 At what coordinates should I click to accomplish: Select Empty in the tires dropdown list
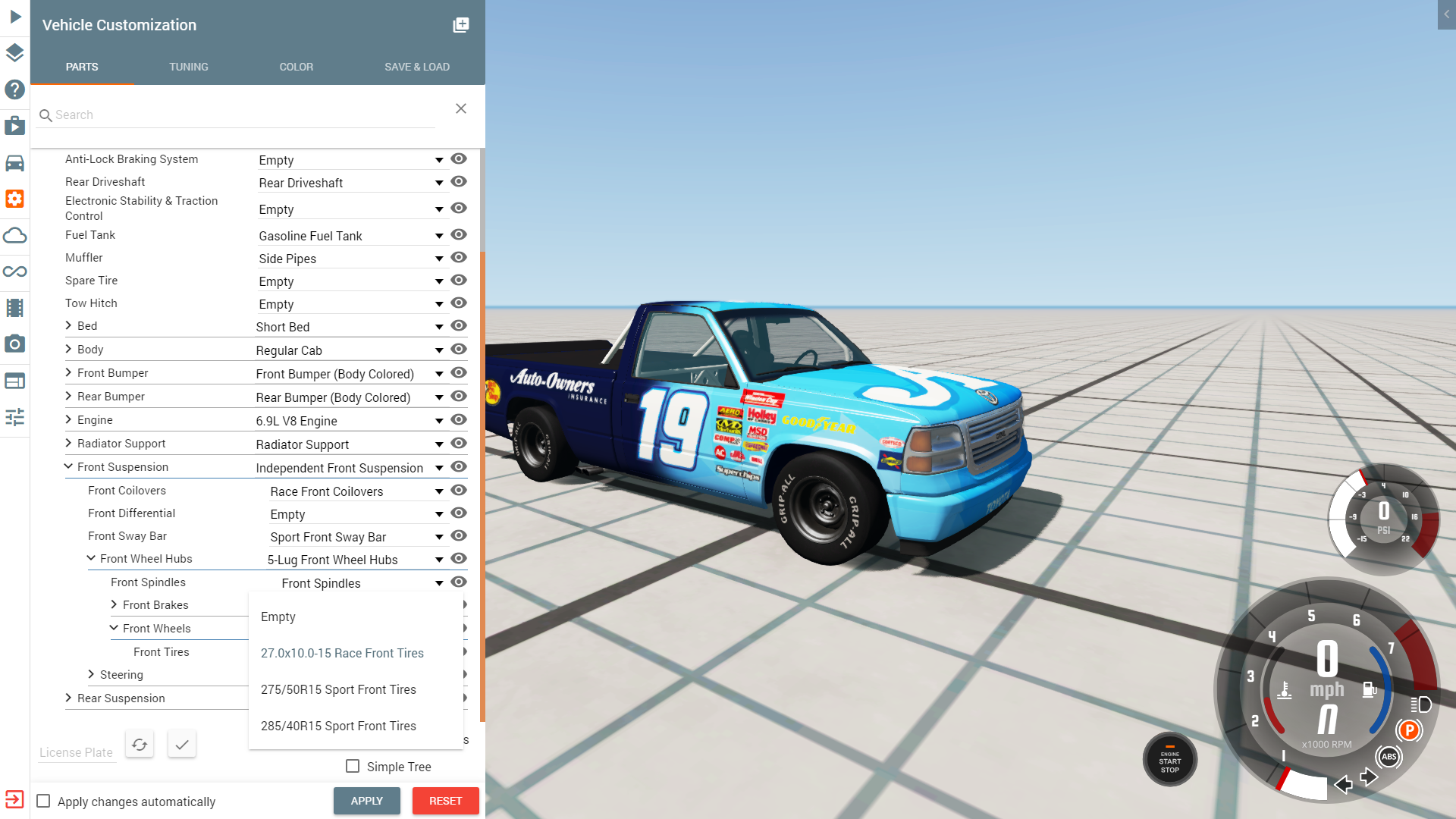pyautogui.click(x=356, y=617)
